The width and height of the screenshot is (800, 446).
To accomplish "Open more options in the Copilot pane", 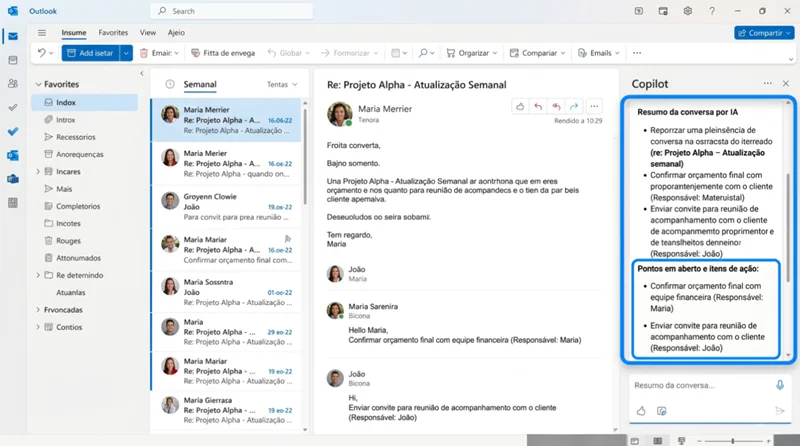I will 767,83.
